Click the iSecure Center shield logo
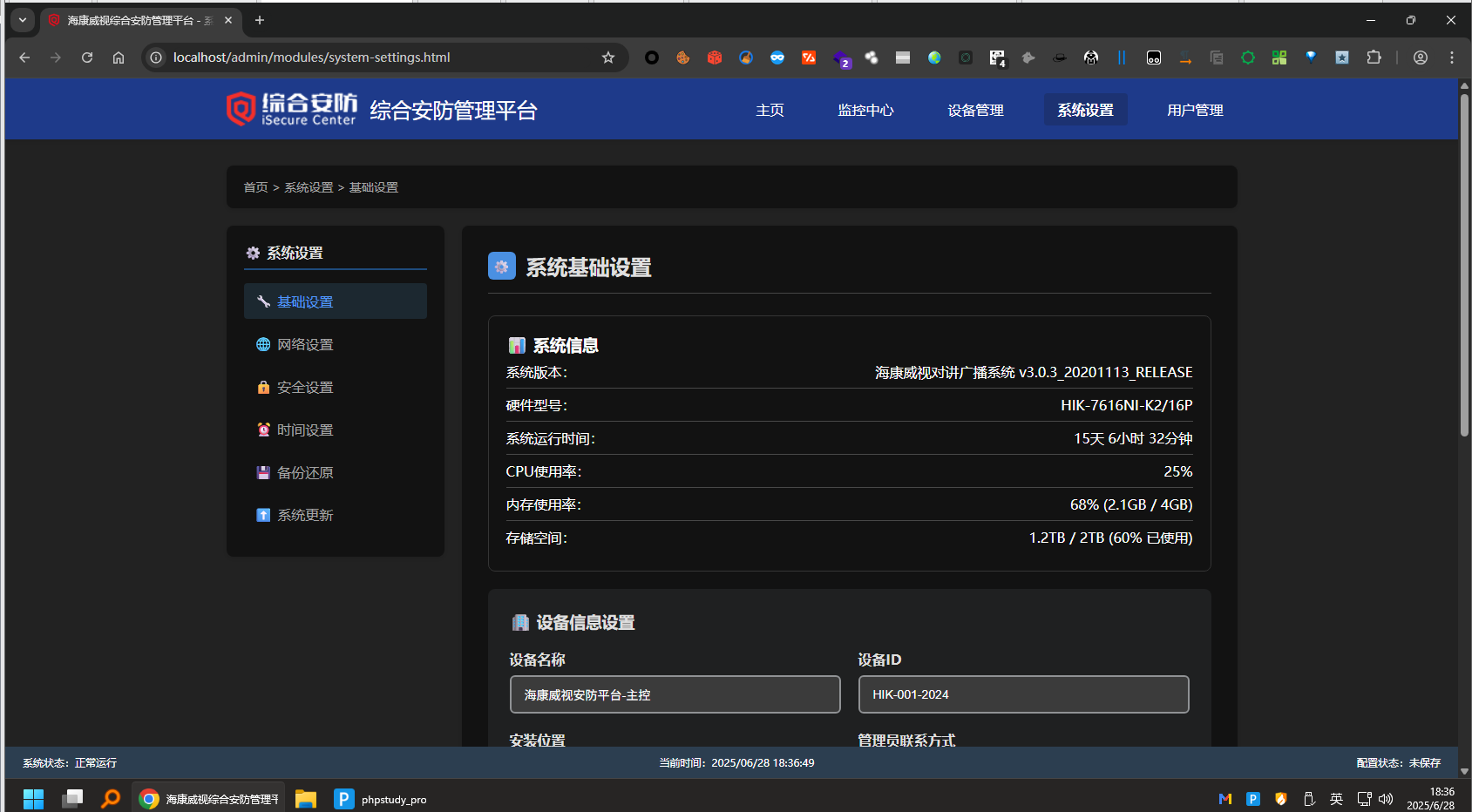Image resolution: width=1472 pixels, height=812 pixels. [x=241, y=109]
